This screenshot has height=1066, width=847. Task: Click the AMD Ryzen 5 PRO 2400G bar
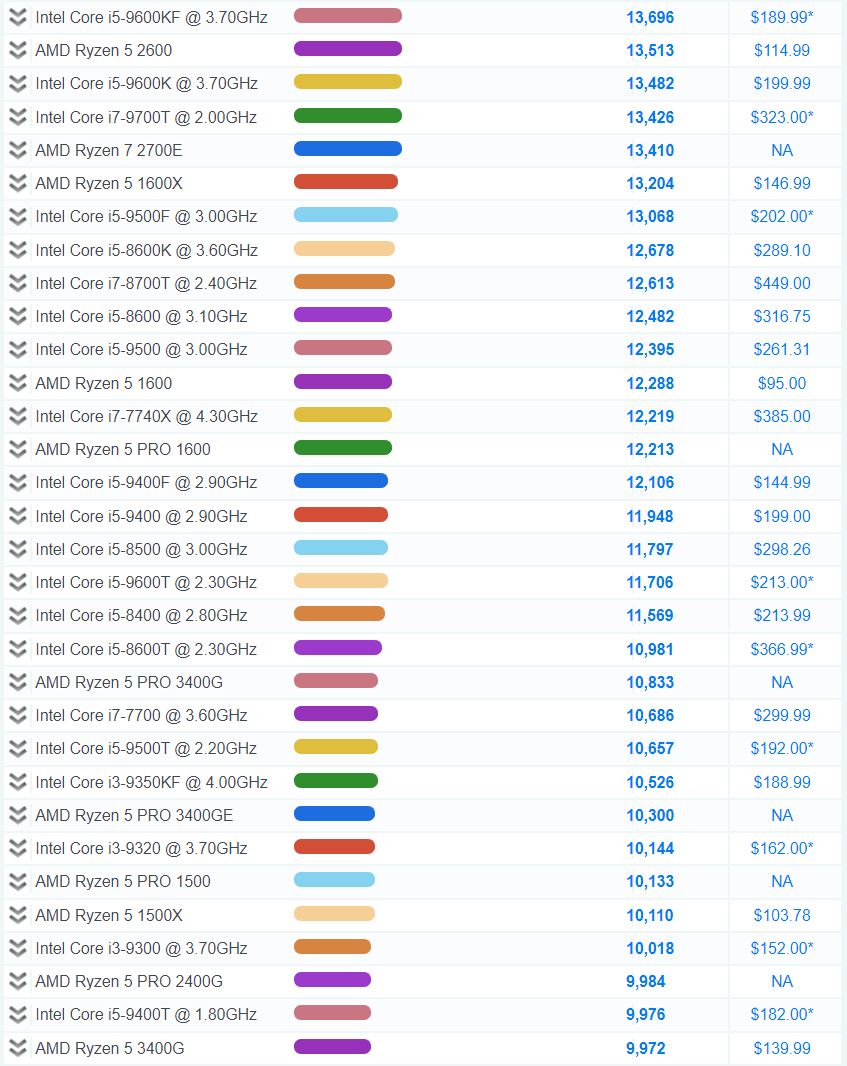click(x=332, y=980)
